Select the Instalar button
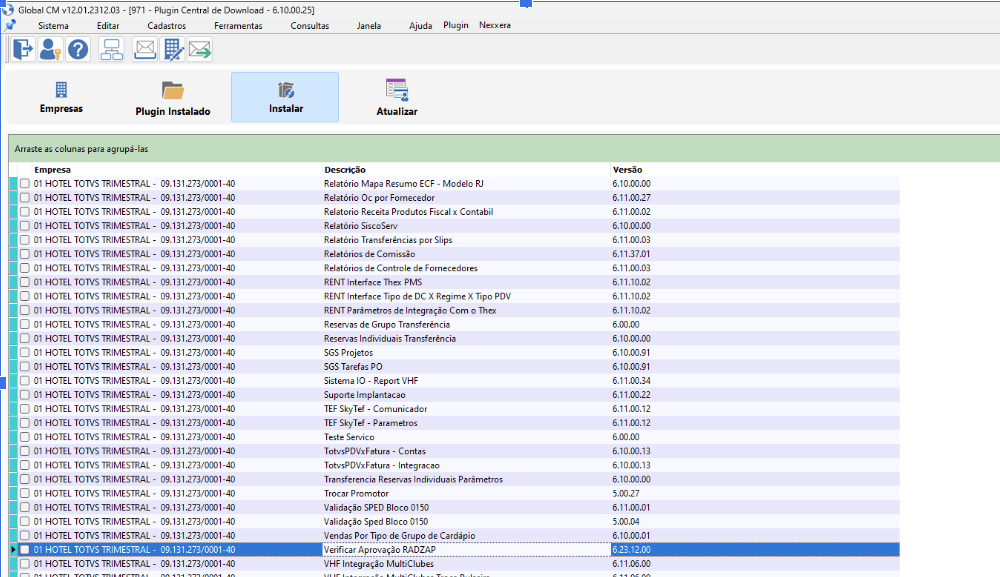This screenshot has width=1000, height=577. pyautogui.click(x=285, y=97)
